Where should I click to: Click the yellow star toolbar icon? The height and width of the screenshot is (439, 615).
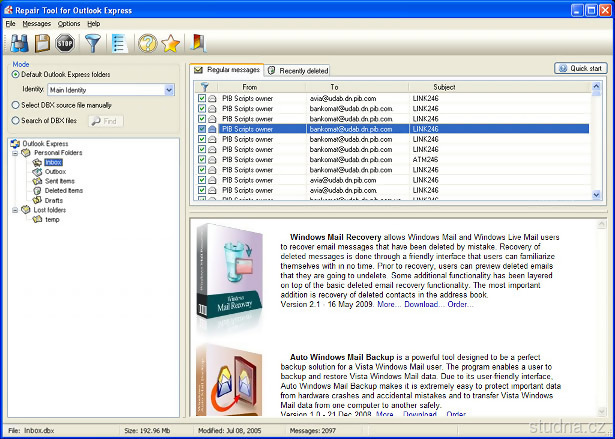tap(171, 43)
